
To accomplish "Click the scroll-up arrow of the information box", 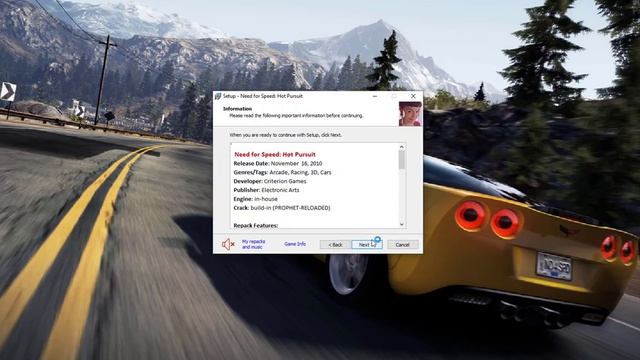I will coord(402,147).
